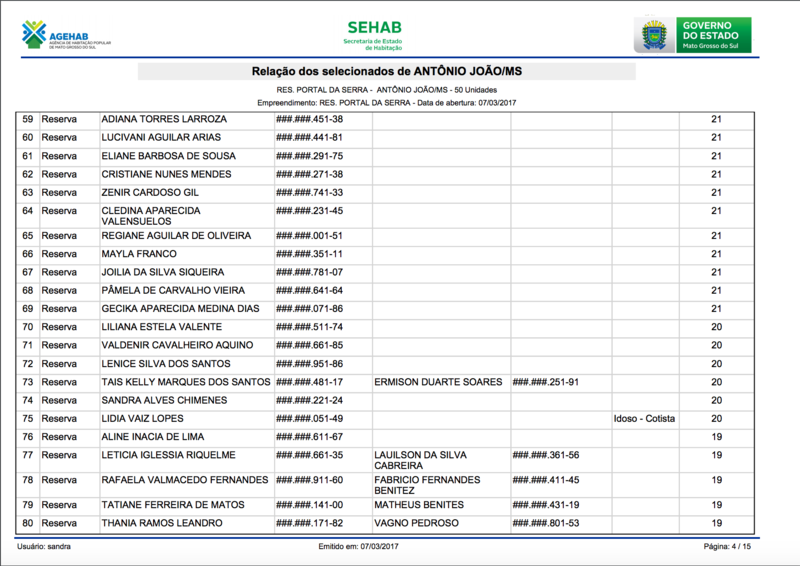The width and height of the screenshot is (800, 566).
Task: Select the 'Idoso - Cotista' cell
Action: click(x=644, y=419)
